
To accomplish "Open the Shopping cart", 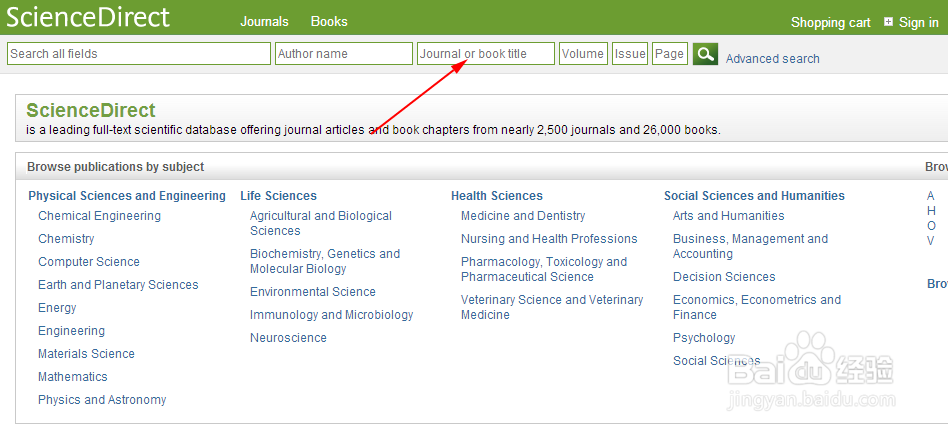I will 830,22.
